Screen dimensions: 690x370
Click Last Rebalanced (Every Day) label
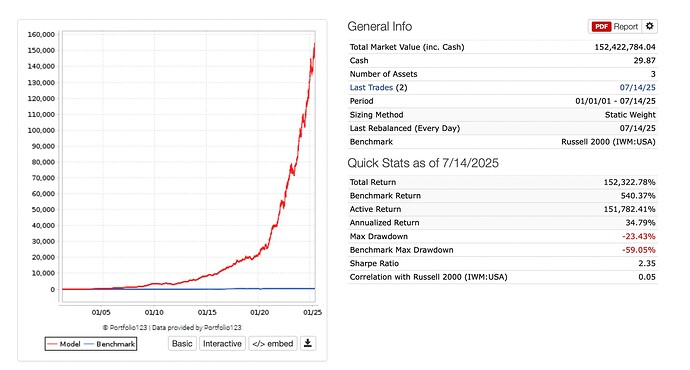405,128
